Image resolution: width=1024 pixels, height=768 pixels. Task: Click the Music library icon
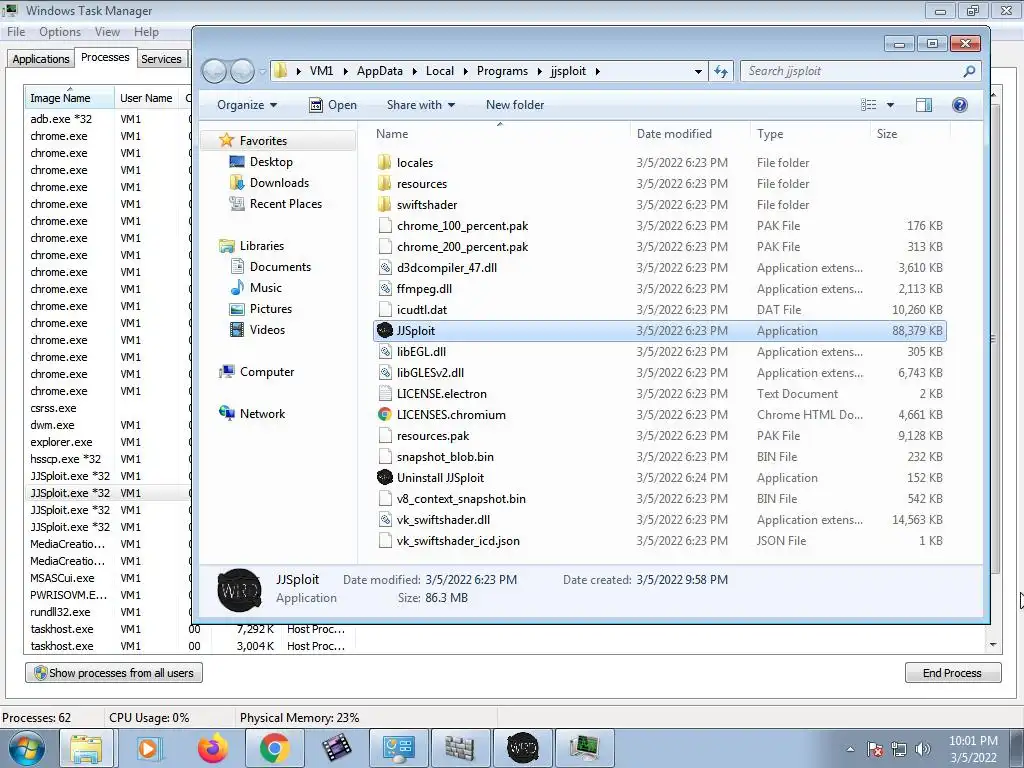237,288
